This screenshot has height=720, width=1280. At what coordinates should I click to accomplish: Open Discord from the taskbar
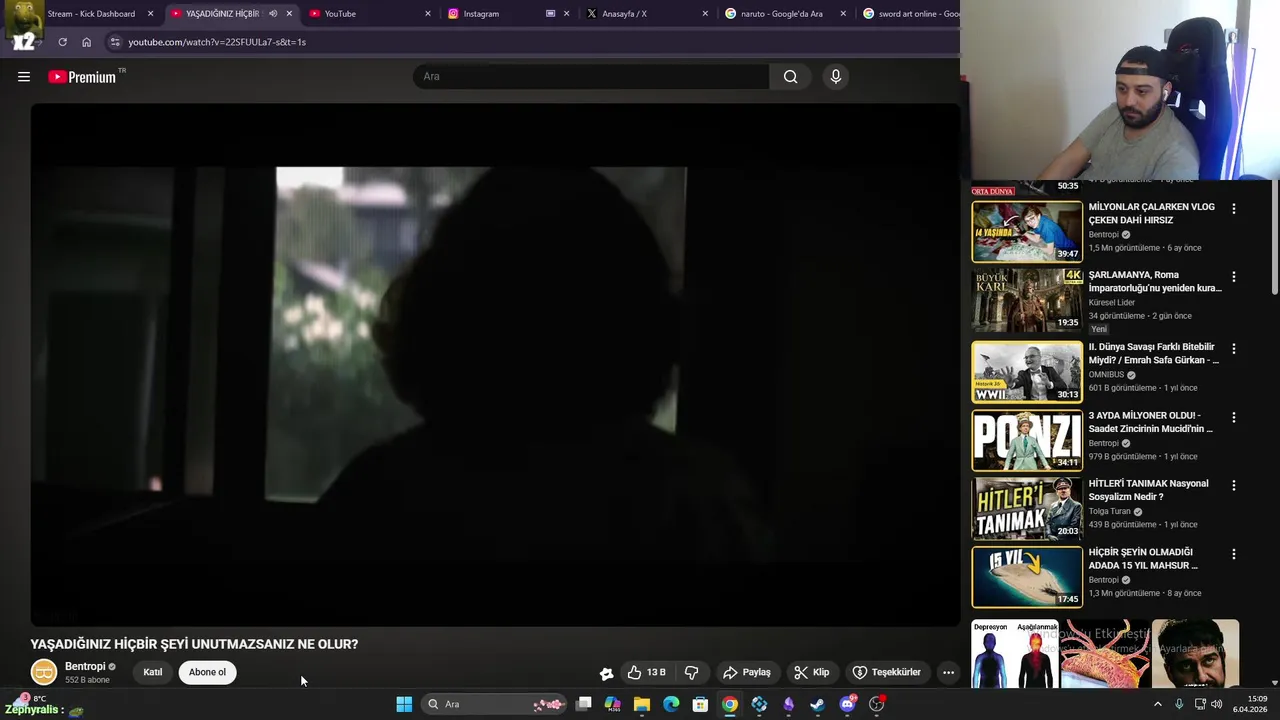point(847,704)
